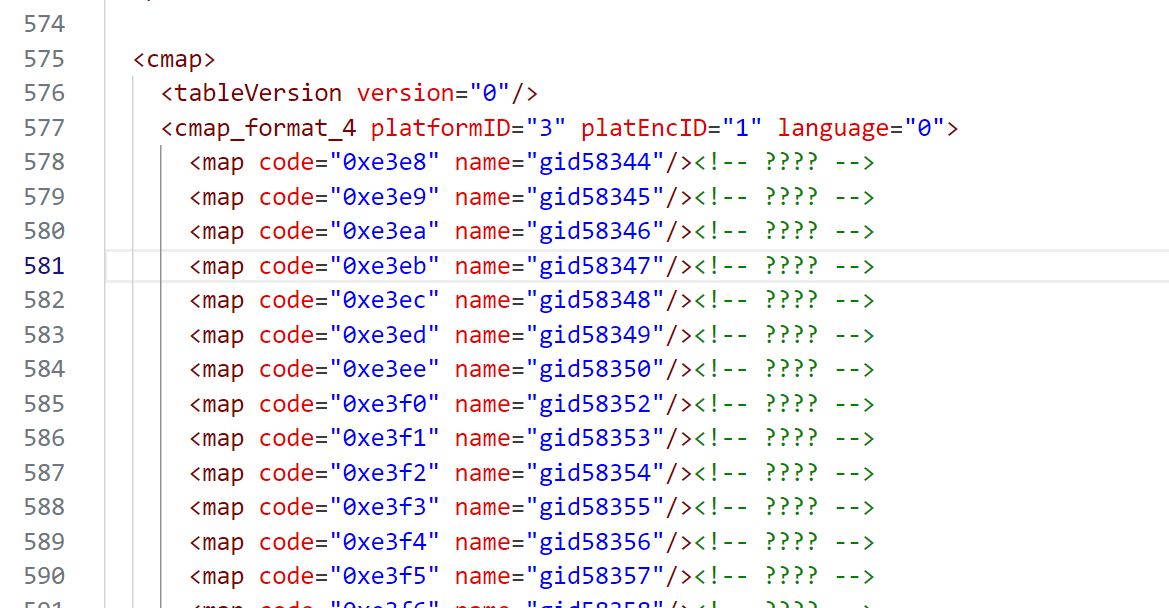Click line number 578 in the gutter
The width and height of the screenshot is (1169, 608).
pos(43,162)
